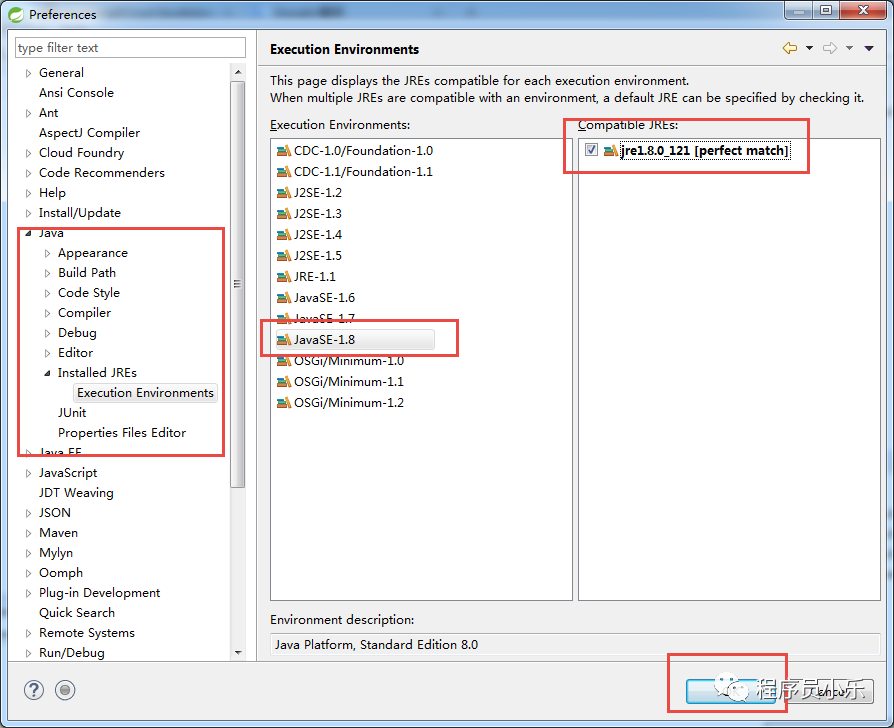Click the jre1.8.0_121 library icon
Viewport: 894px width, 728px height.
click(x=611, y=151)
